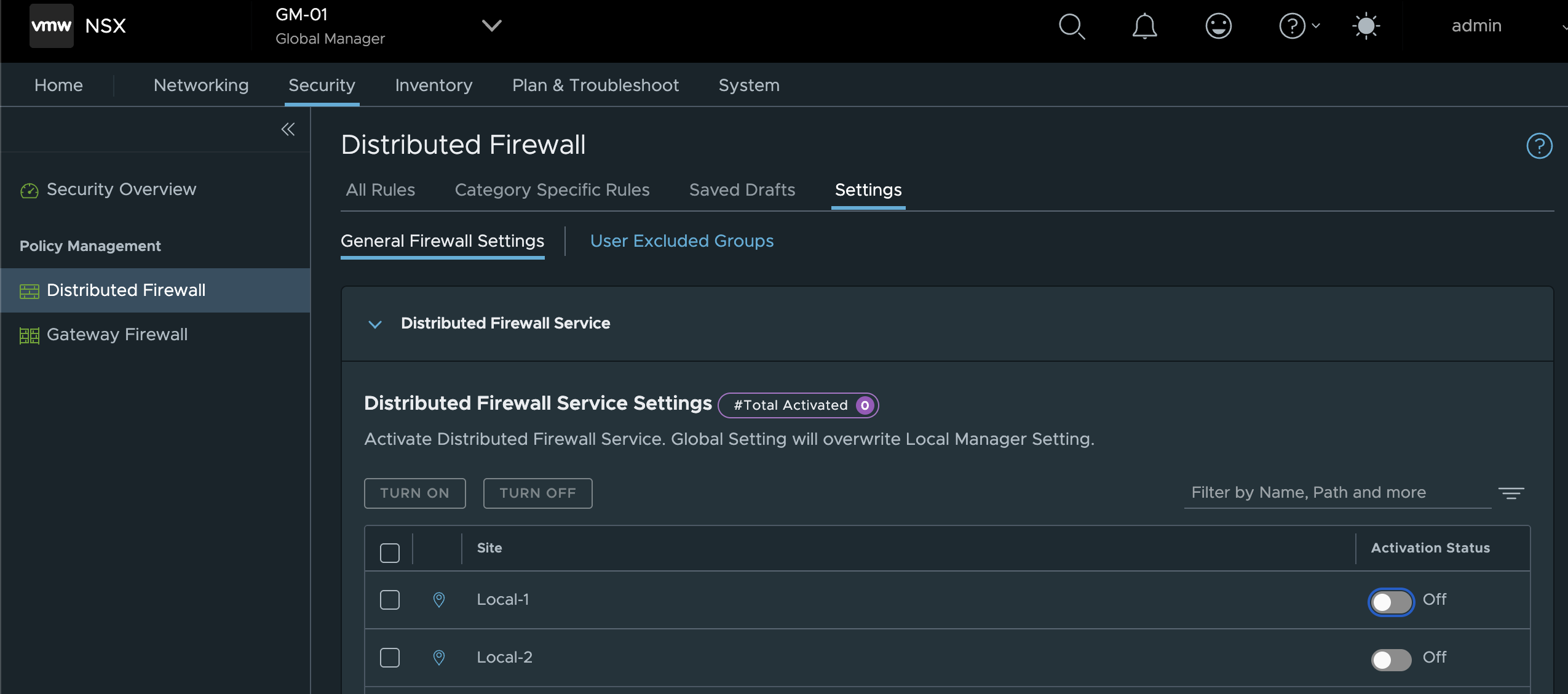Screen dimensions: 1568x694
Task: Open Plan & Troubleshoot tab
Action: pyautogui.click(x=595, y=85)
